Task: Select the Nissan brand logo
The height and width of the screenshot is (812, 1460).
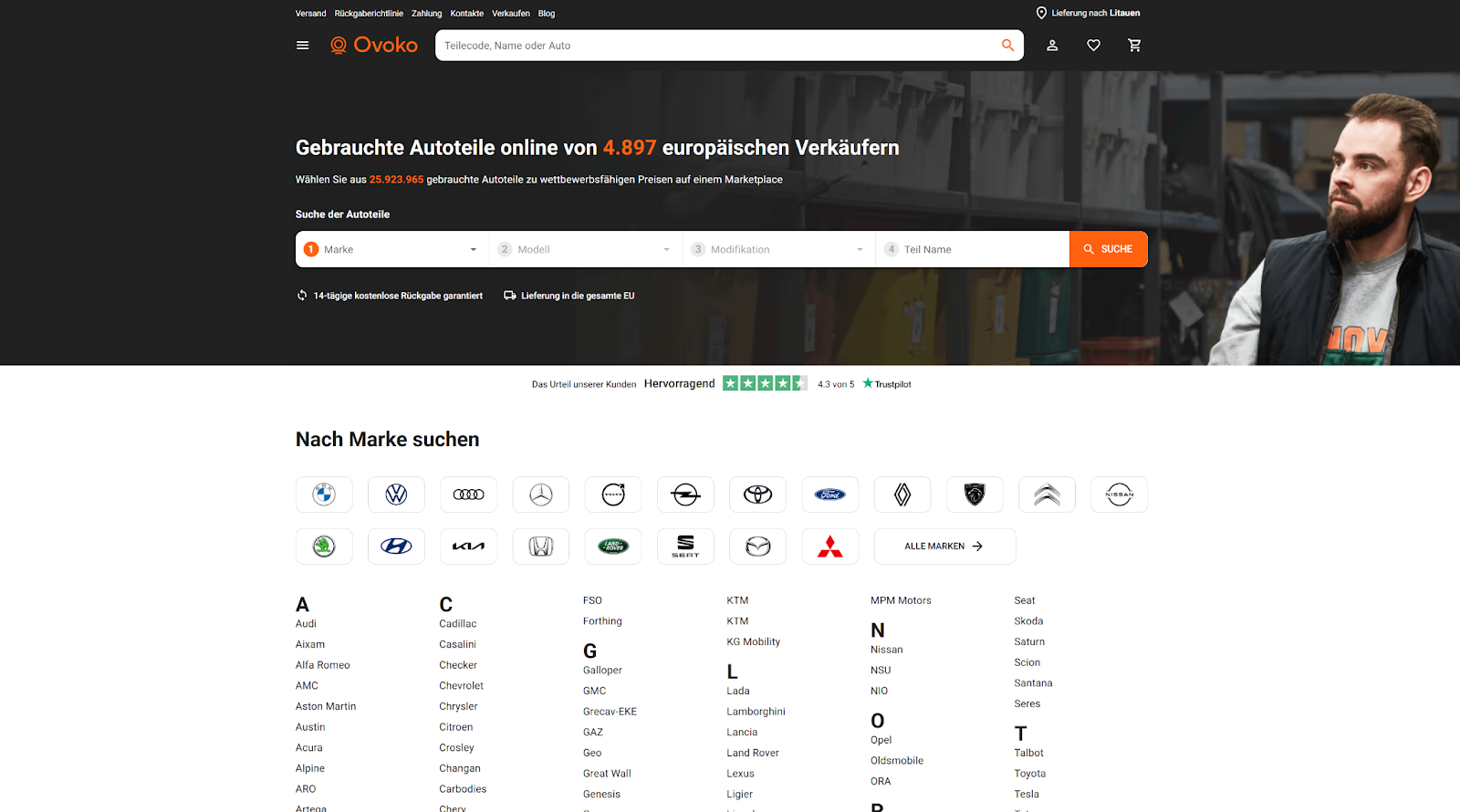Action: [1120, 494]
